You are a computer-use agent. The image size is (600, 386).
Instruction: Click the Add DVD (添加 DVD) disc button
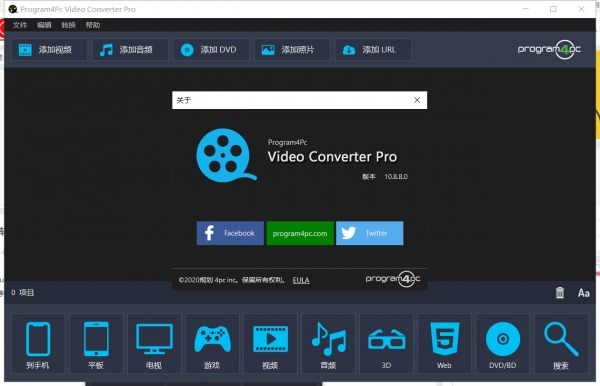point(211,50)
